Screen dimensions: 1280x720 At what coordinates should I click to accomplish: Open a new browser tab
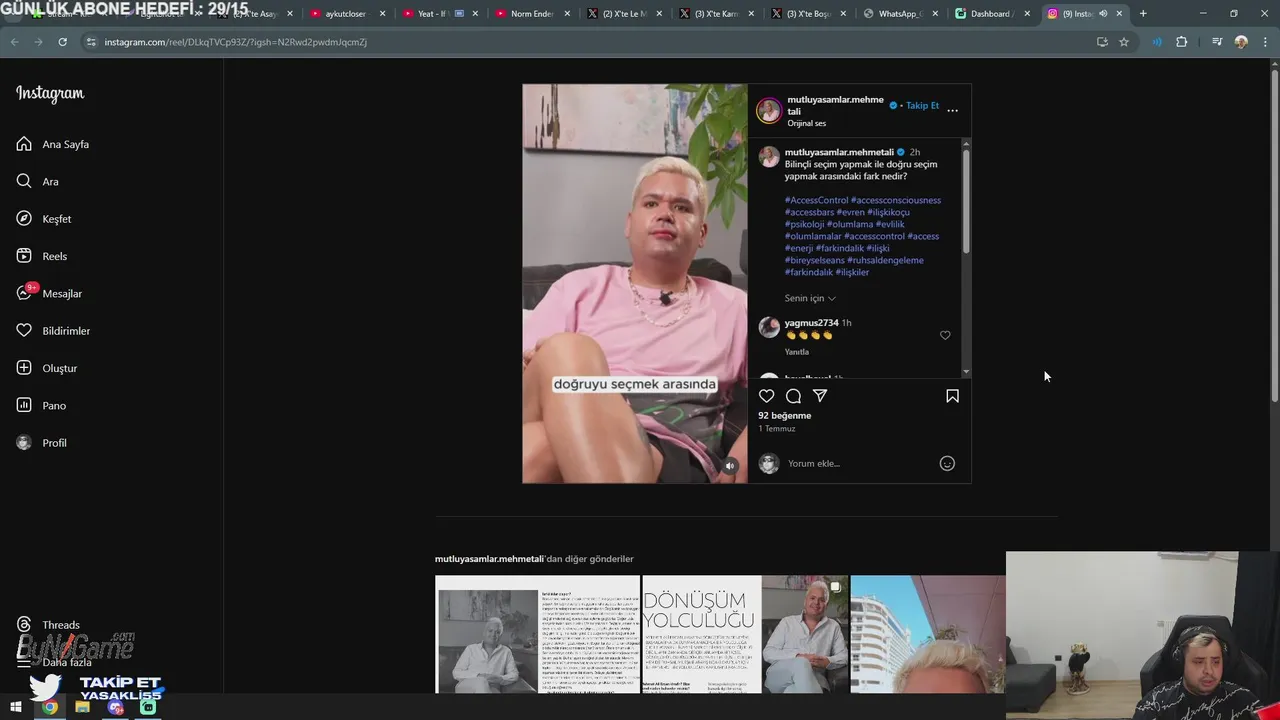[x=1143, y=14]
